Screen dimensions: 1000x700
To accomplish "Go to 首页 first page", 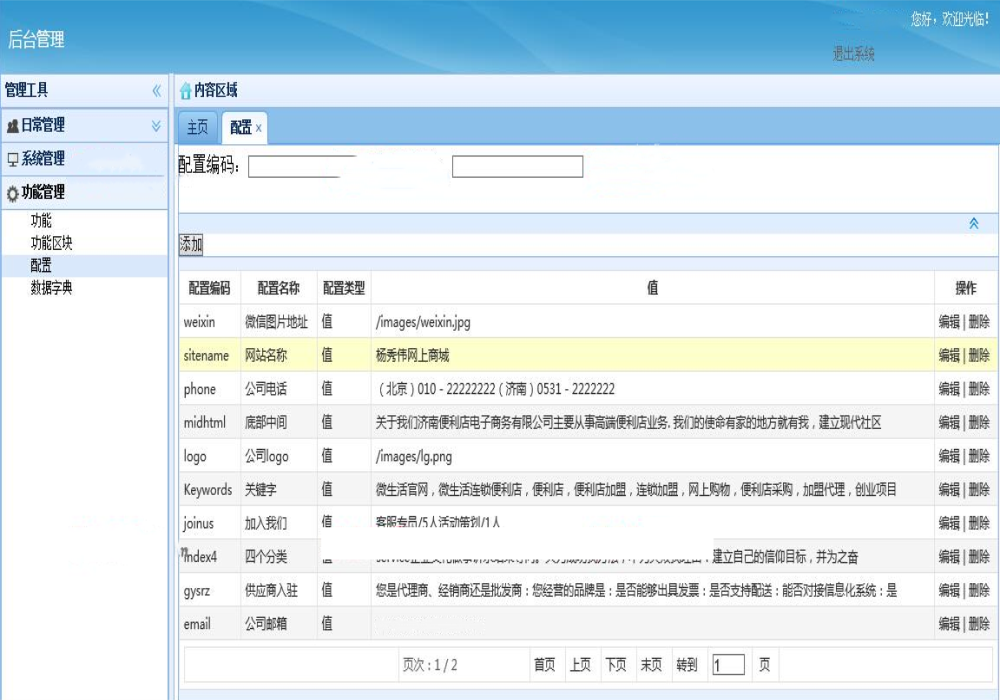I will tap(544, 665).
